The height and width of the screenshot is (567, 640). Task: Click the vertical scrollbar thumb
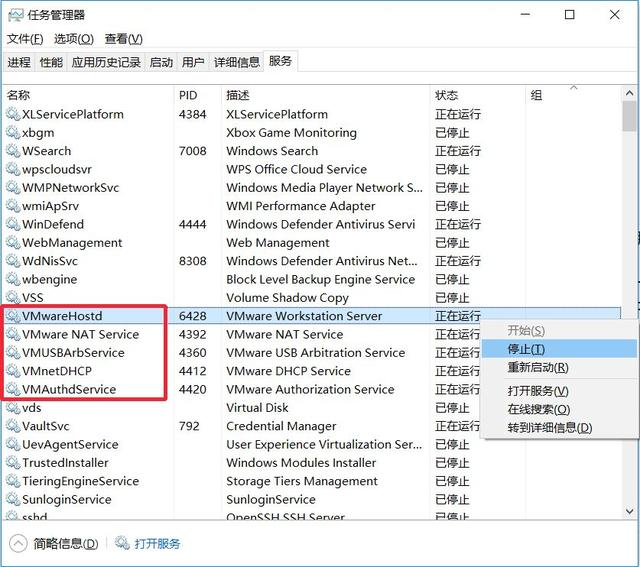629,116
